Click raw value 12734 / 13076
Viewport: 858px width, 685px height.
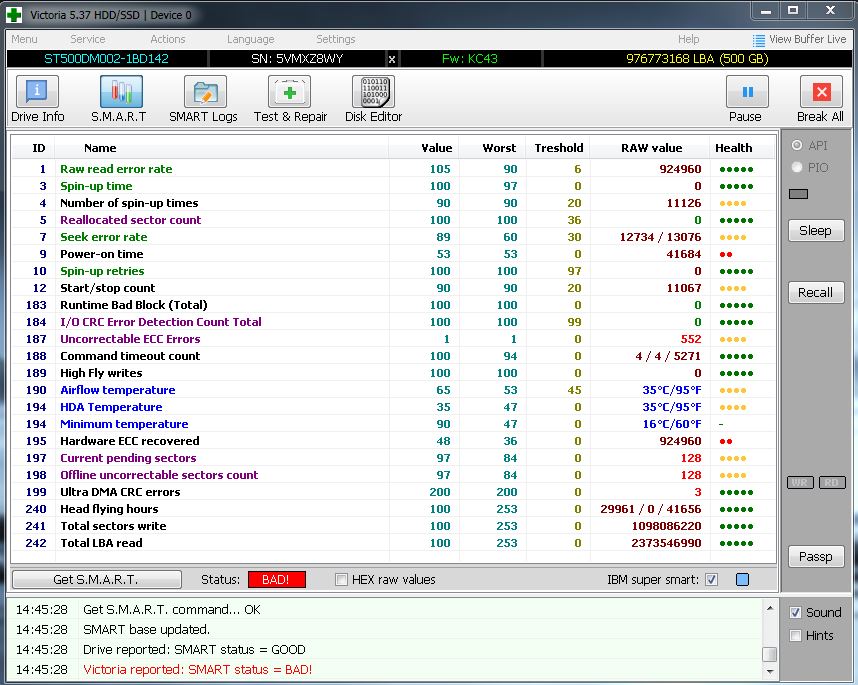[660, 237]
